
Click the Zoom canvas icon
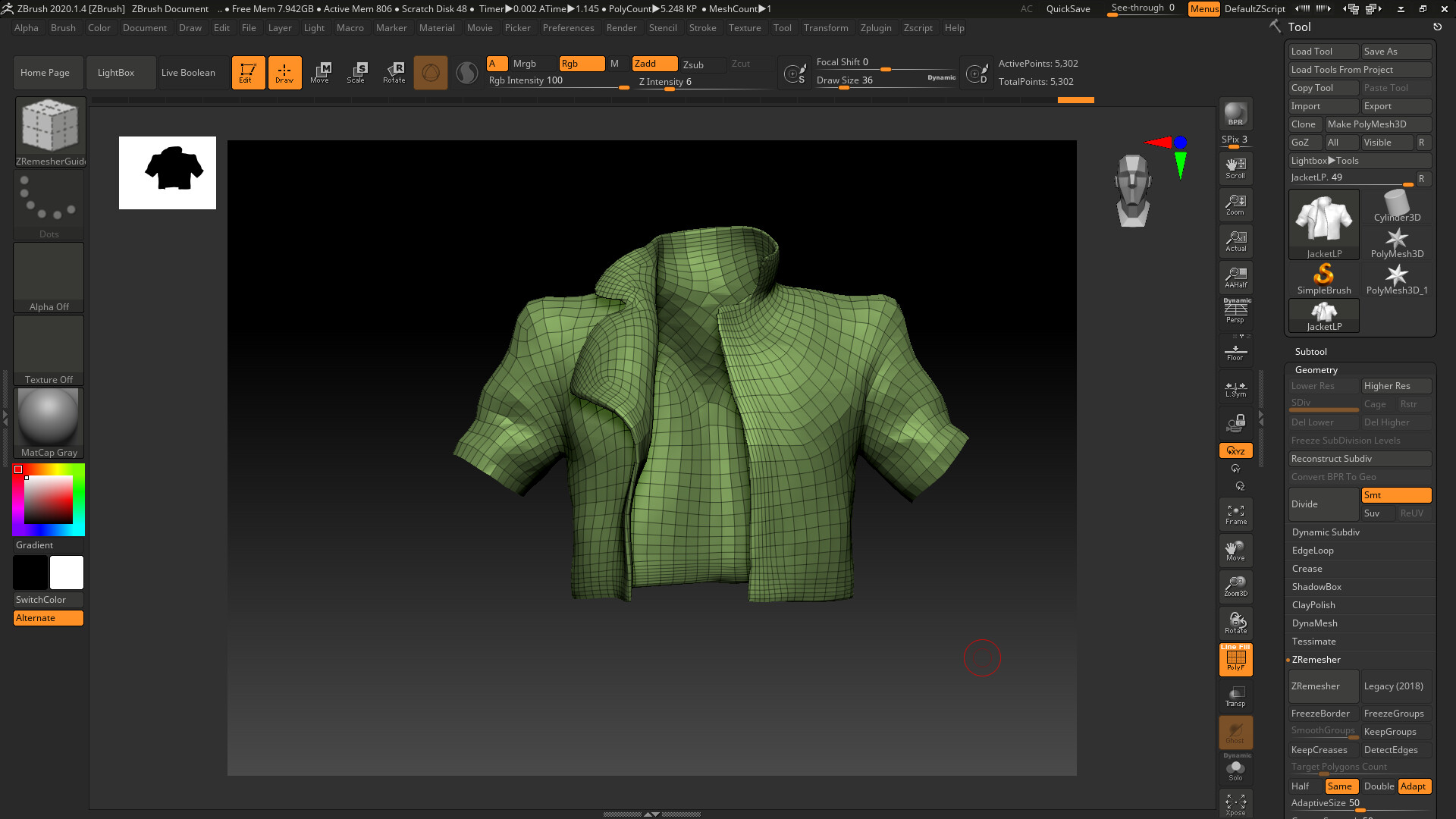[x=1235, y=205]
